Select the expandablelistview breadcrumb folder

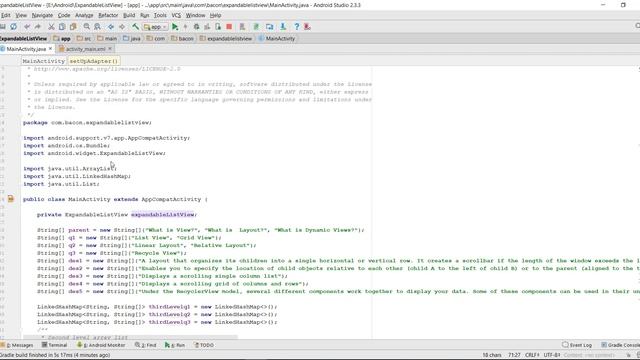click(226, 38)
